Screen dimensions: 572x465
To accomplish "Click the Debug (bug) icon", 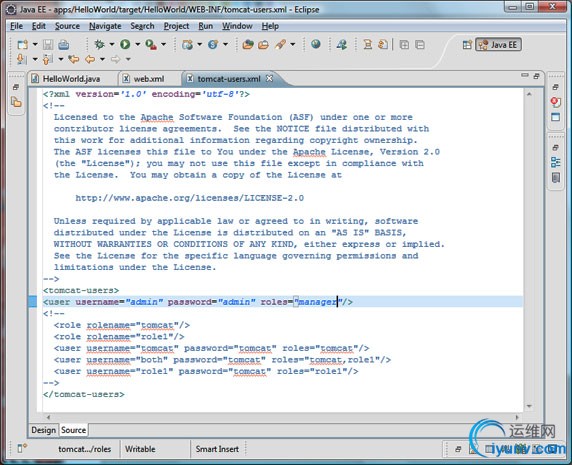I will point(99,44).
